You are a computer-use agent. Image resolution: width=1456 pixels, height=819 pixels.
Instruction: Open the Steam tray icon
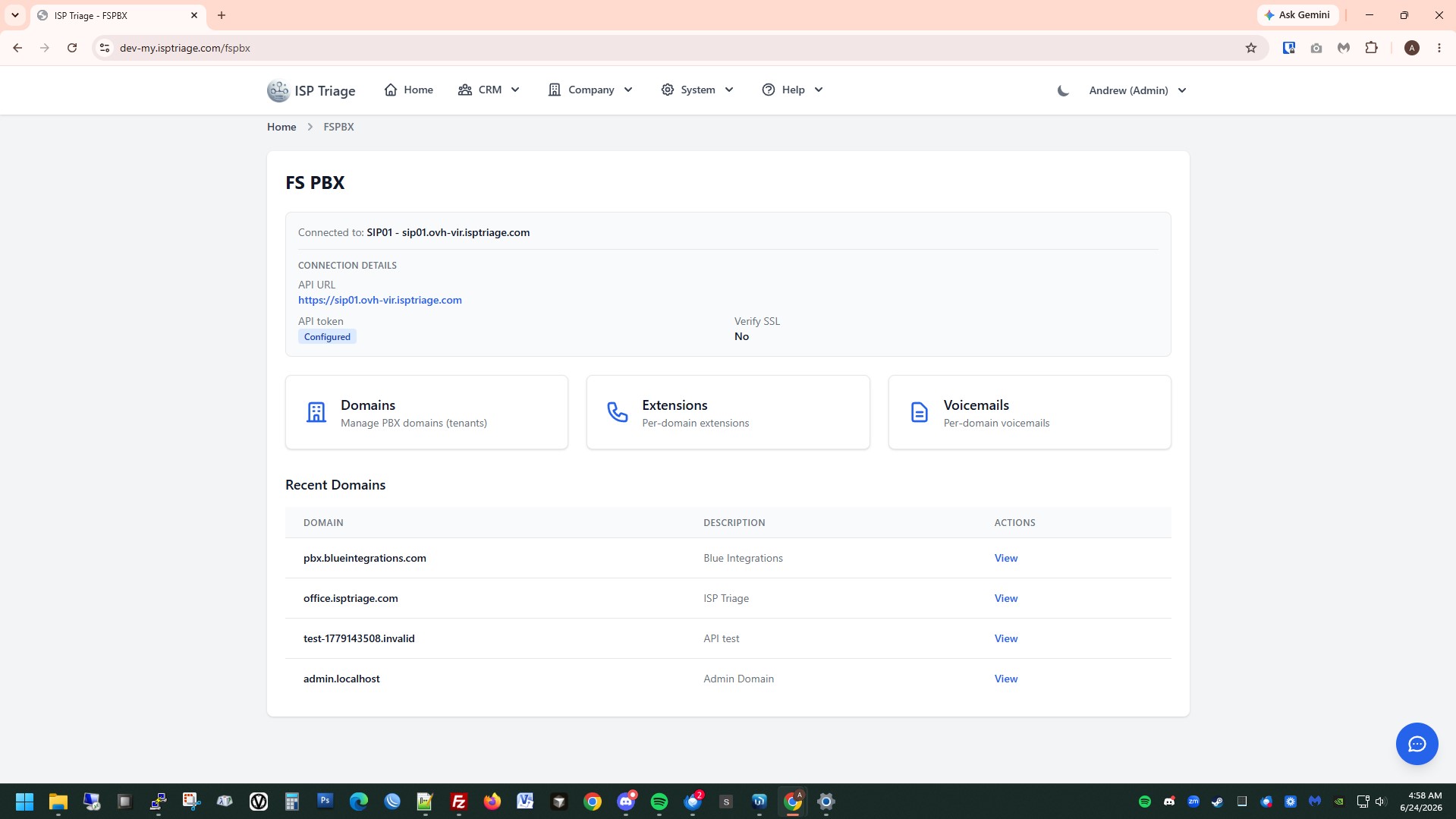(1218, 802)
